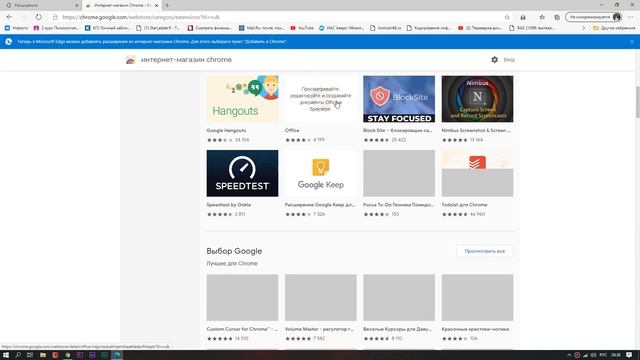
Task: Open the Веселые Курсоры placeholder image
Action: pos(399,298)
